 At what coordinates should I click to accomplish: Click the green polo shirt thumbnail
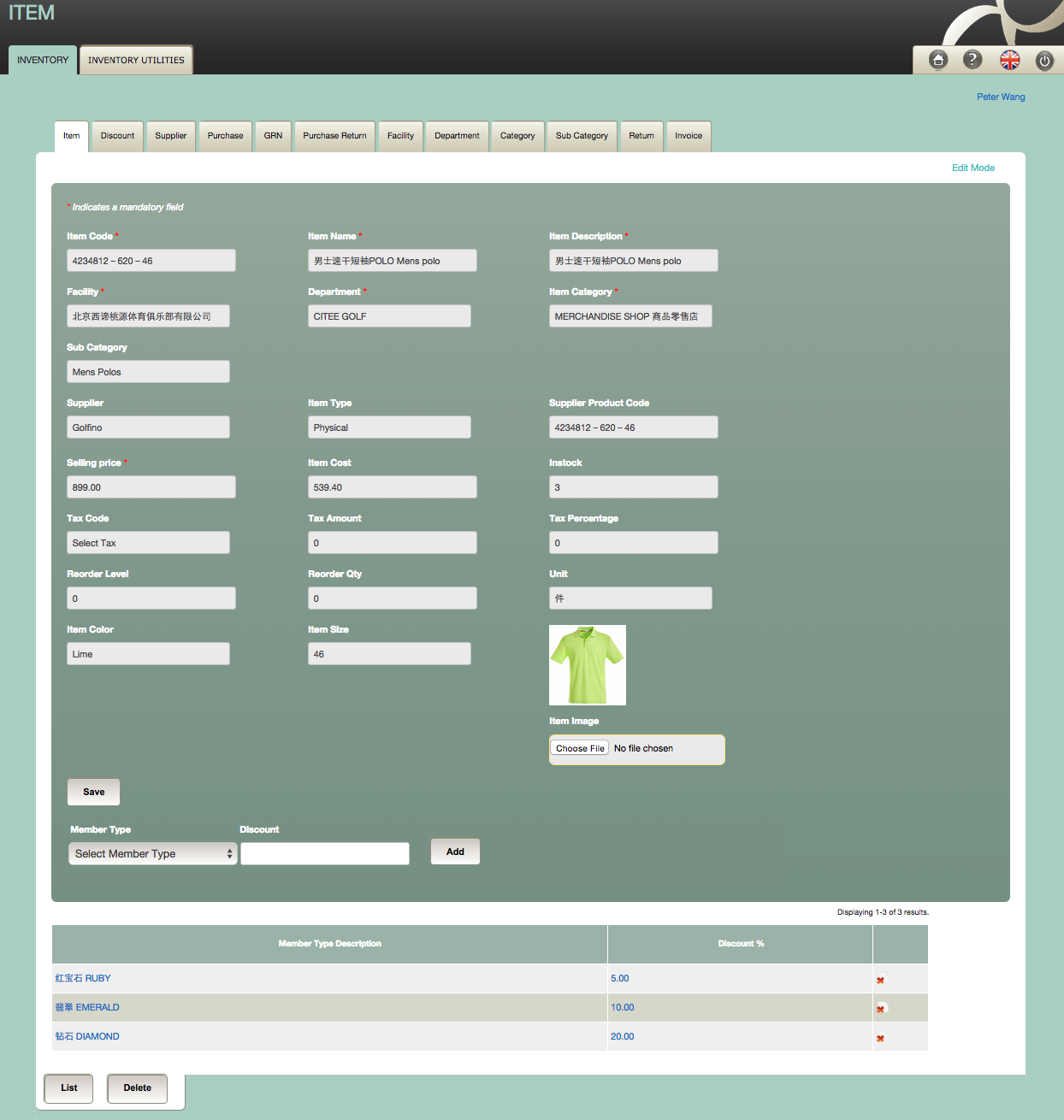point(587,665)
